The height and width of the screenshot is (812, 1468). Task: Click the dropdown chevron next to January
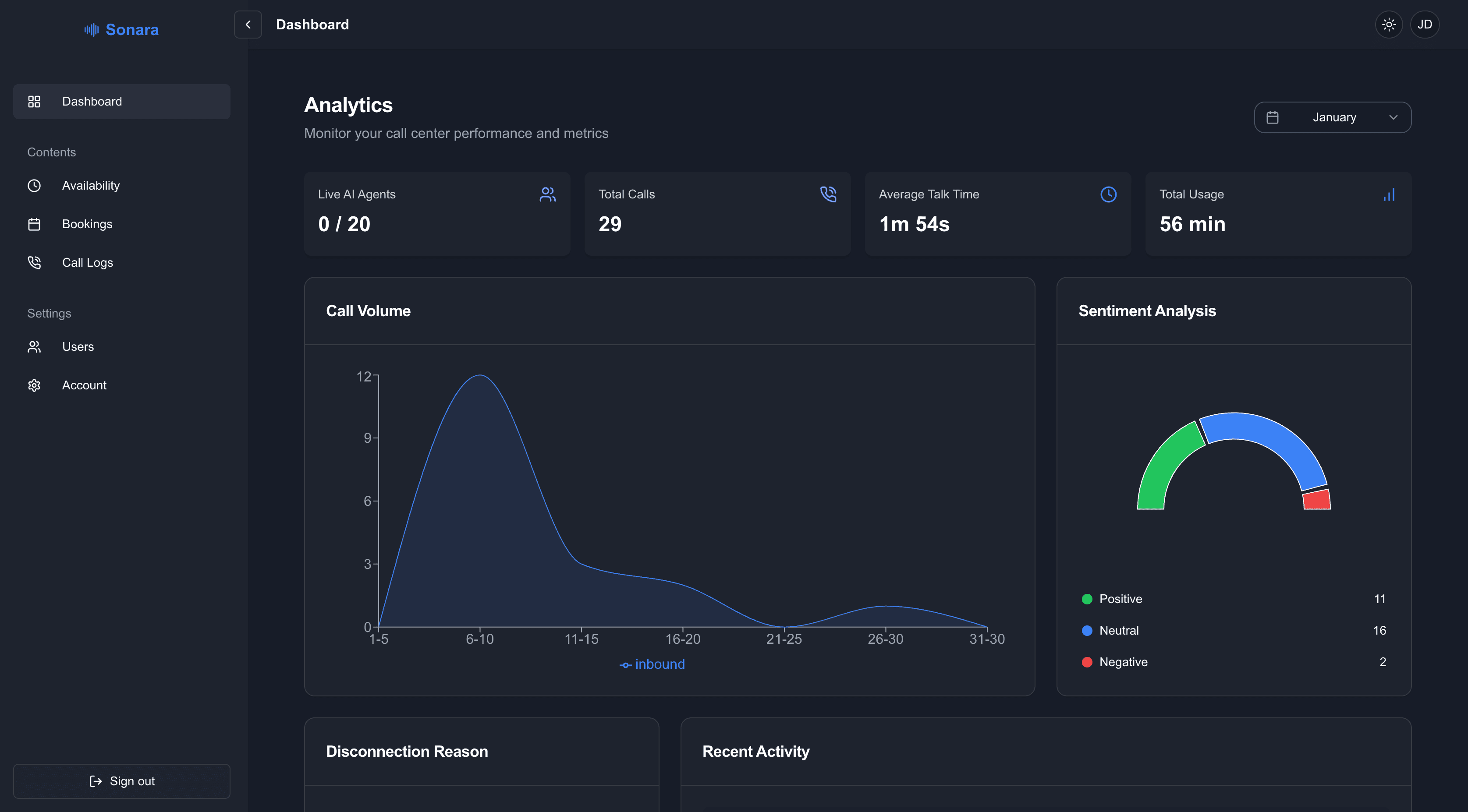[x=1394, y=117]
